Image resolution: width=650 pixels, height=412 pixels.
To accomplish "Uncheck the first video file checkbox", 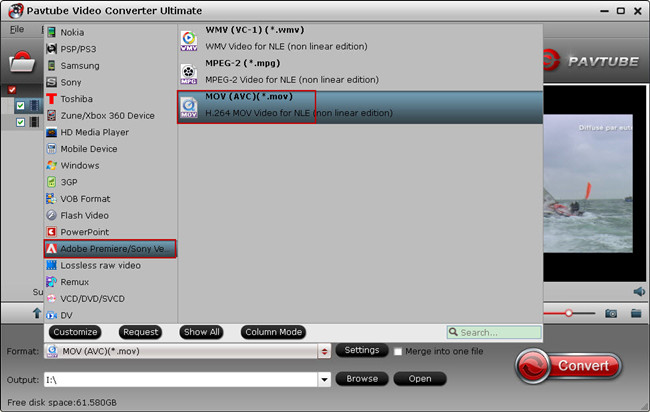I will point(20,106).
